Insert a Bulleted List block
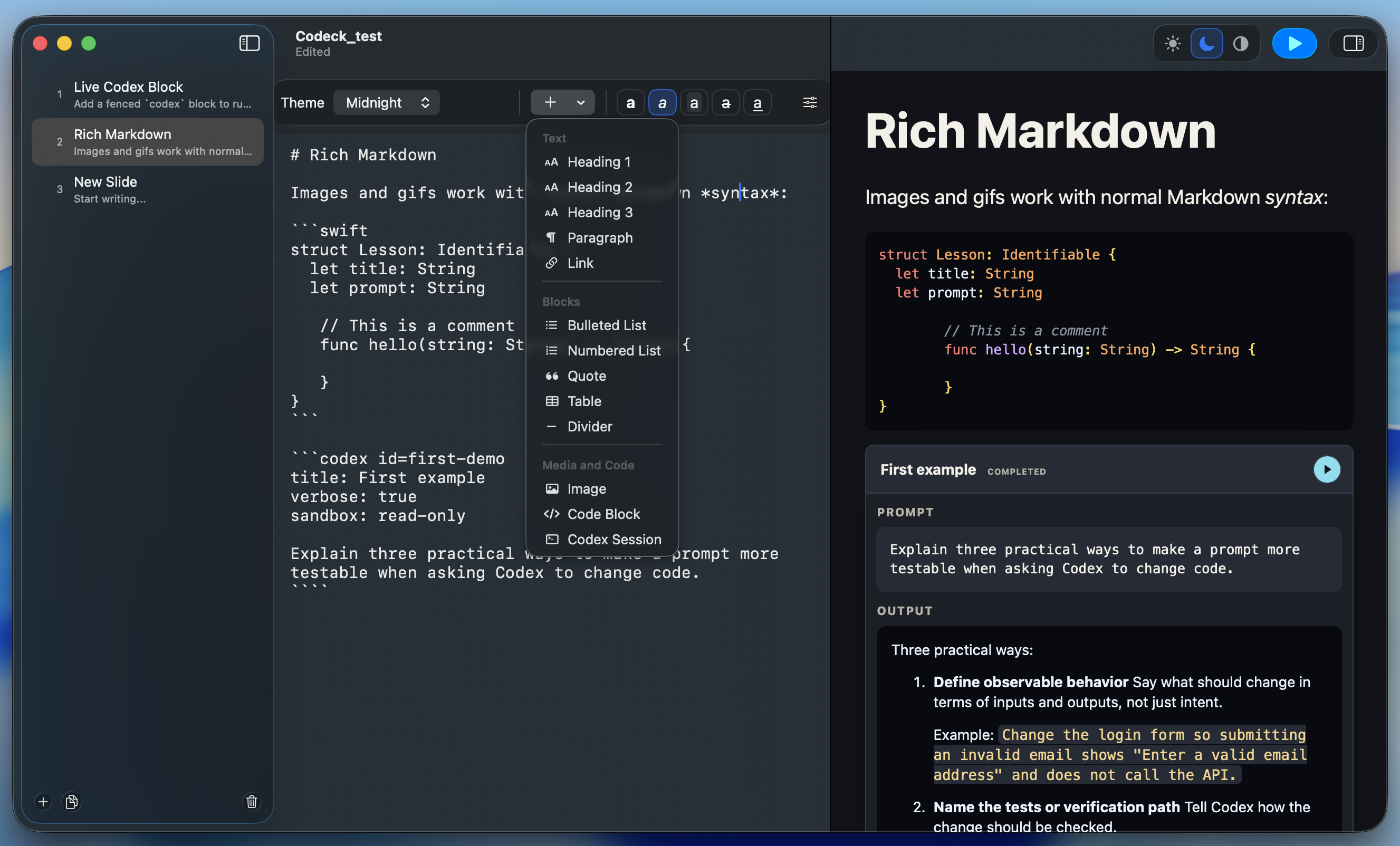 (602, 325)
